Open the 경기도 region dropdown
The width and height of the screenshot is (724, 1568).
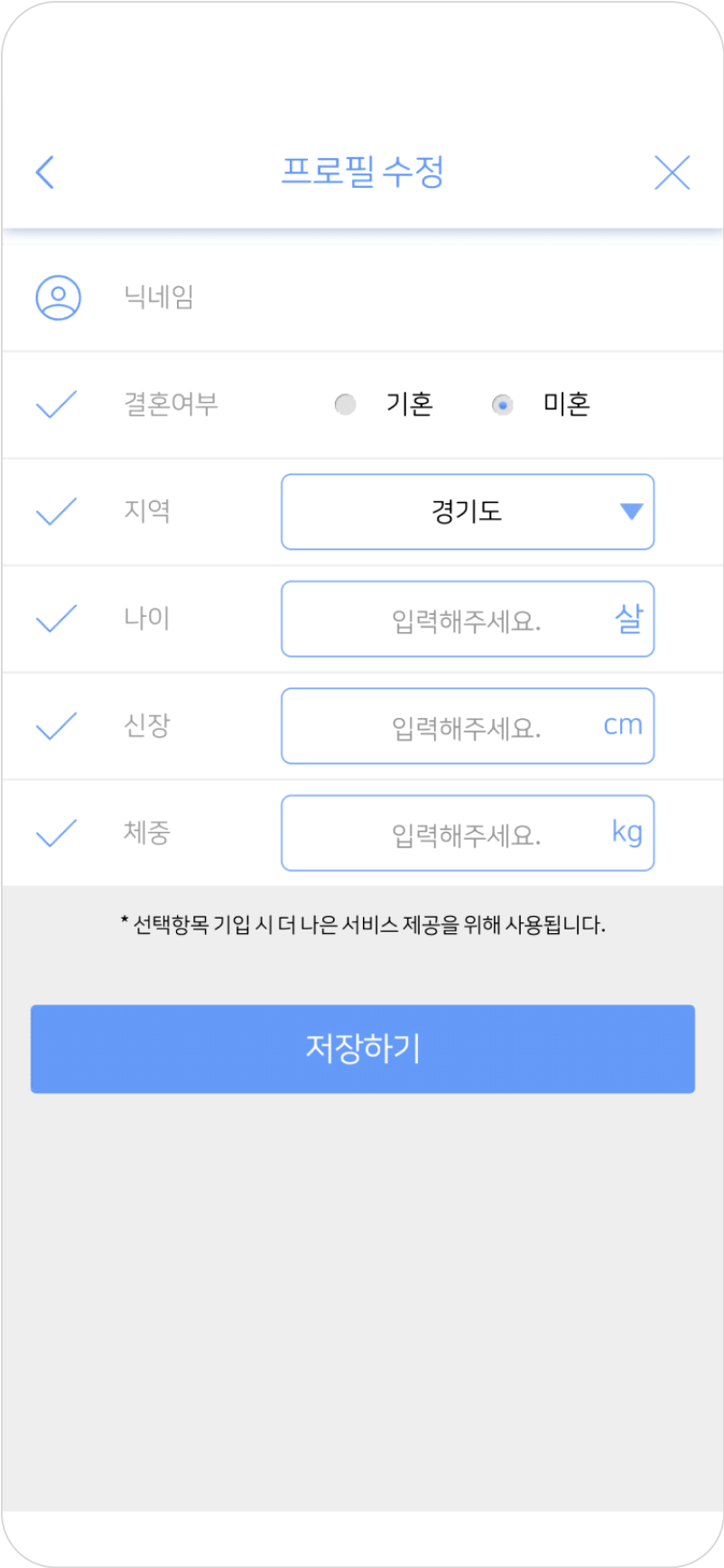(466, 511)
